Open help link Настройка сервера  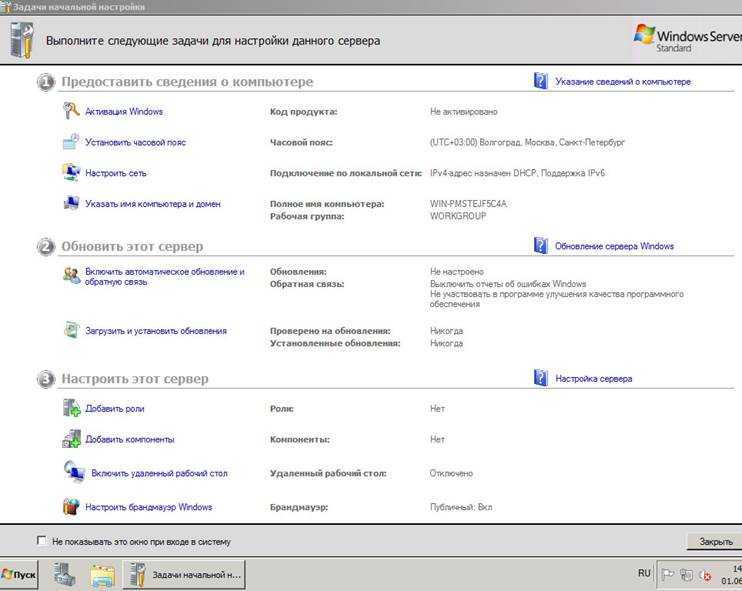point(593,379)
